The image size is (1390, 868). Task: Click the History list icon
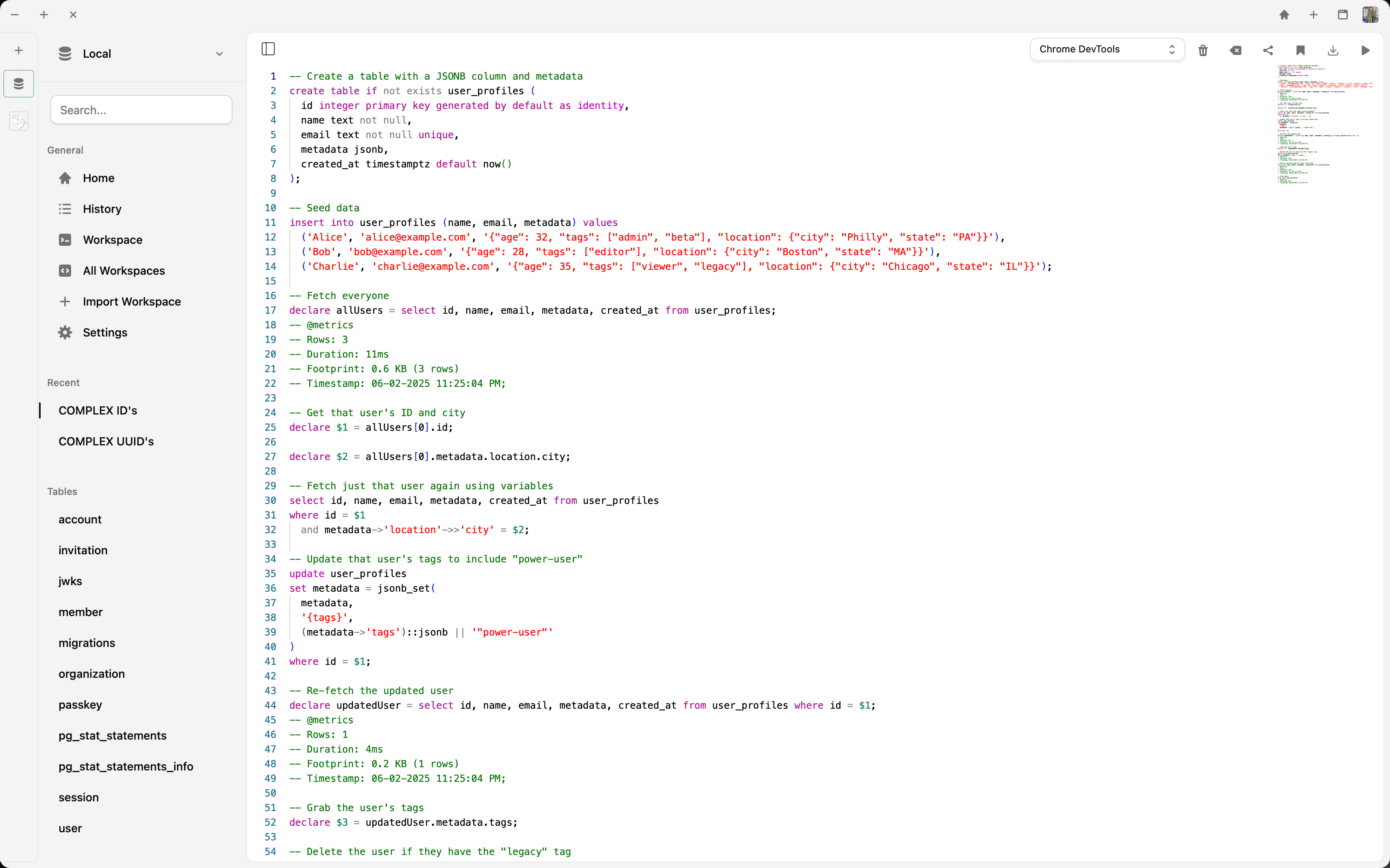[x=65, y=209]
